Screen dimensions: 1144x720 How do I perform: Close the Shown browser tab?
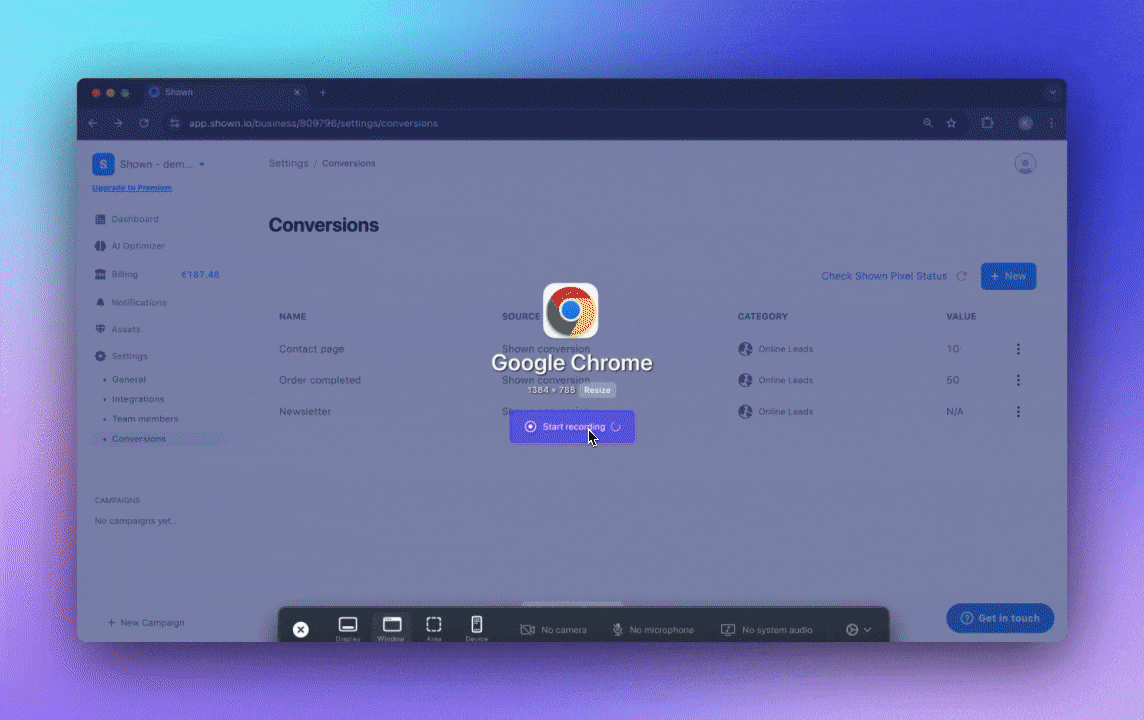click(x=297, y=93)
